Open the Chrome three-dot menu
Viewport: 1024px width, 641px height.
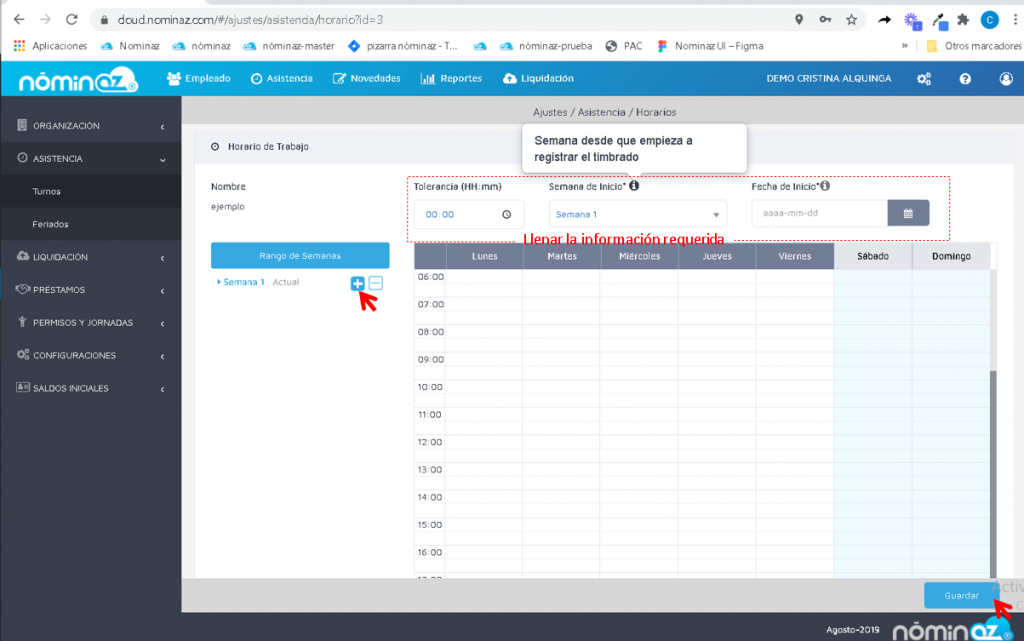(x=1016, y=20)
